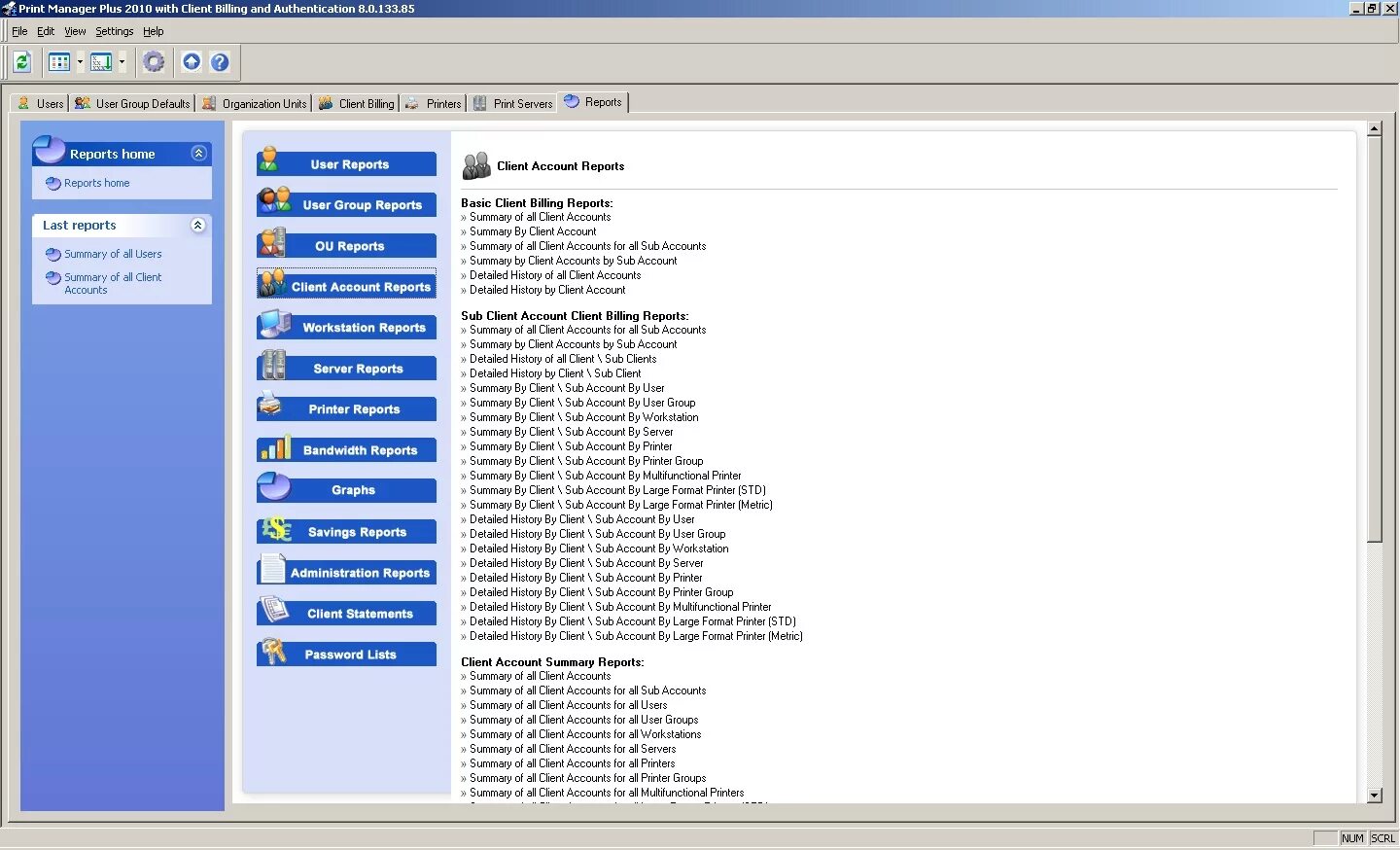This screenshot has height=850, width=1400.
Task: Select the Reports tab
Action: point(593,102)
